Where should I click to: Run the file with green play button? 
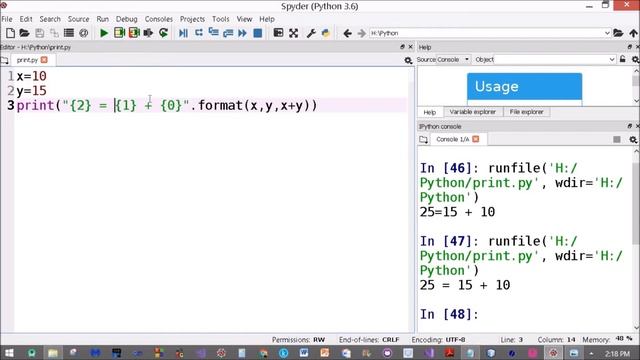tap(104, 33)
